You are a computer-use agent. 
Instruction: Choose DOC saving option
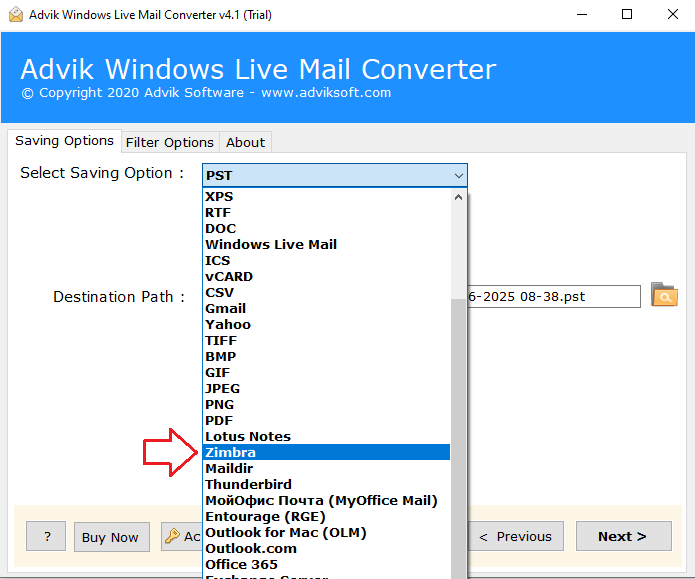coord(326,228)
